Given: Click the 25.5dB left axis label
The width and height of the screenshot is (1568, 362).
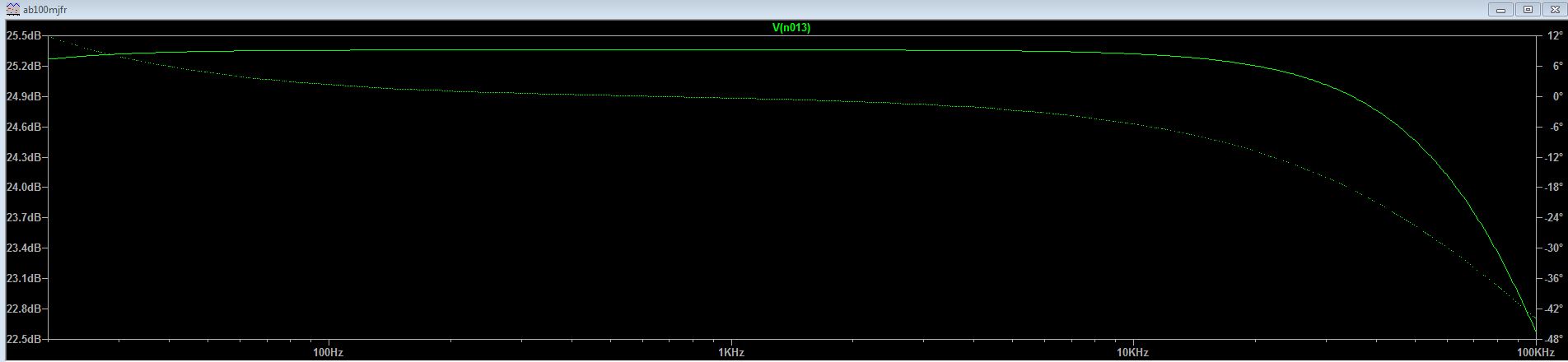Looking at the screenshot, I should 23,36.
